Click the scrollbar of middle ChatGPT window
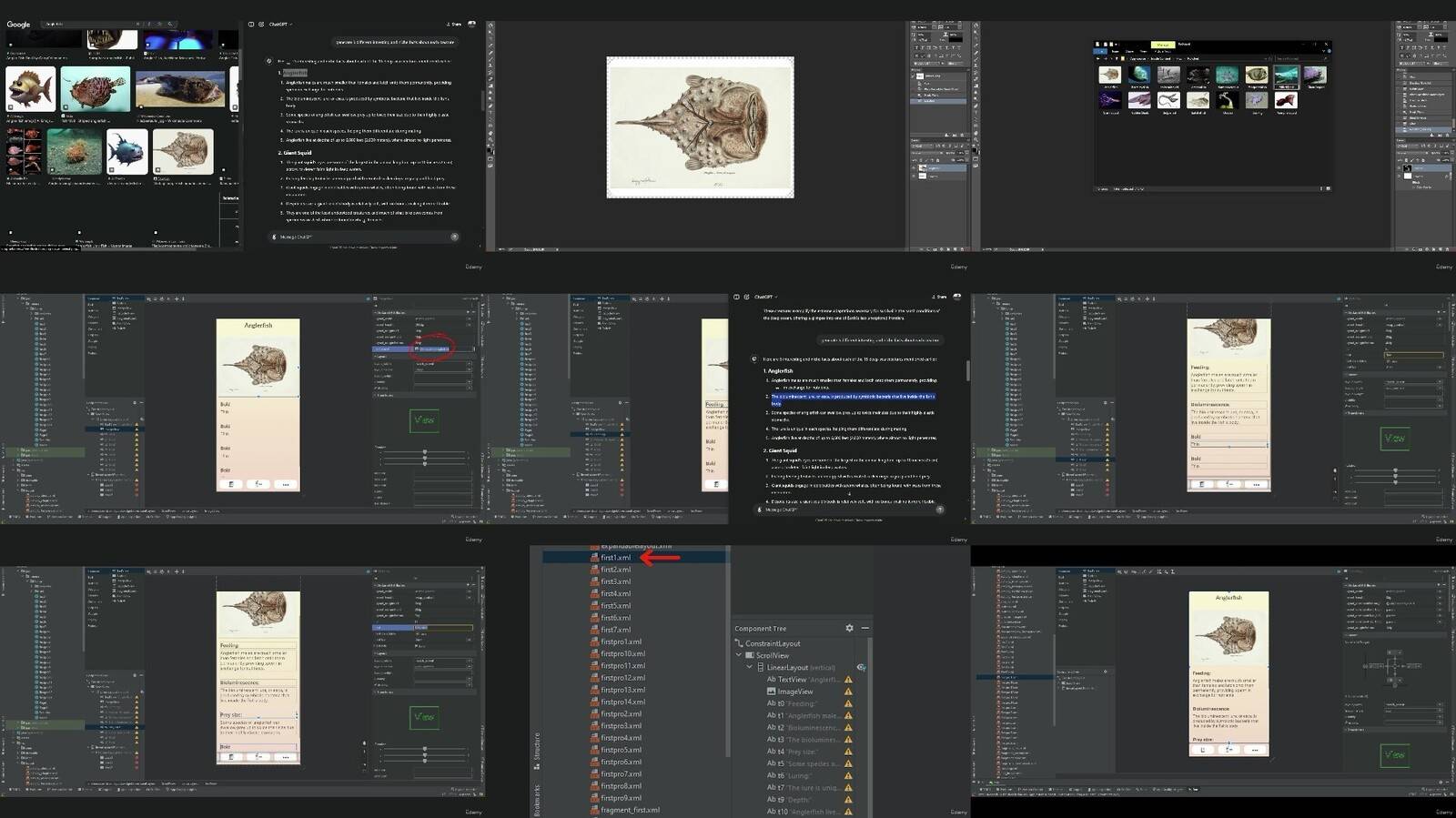The width and height of the screenshot is (1456, 818). click(967, 369)
